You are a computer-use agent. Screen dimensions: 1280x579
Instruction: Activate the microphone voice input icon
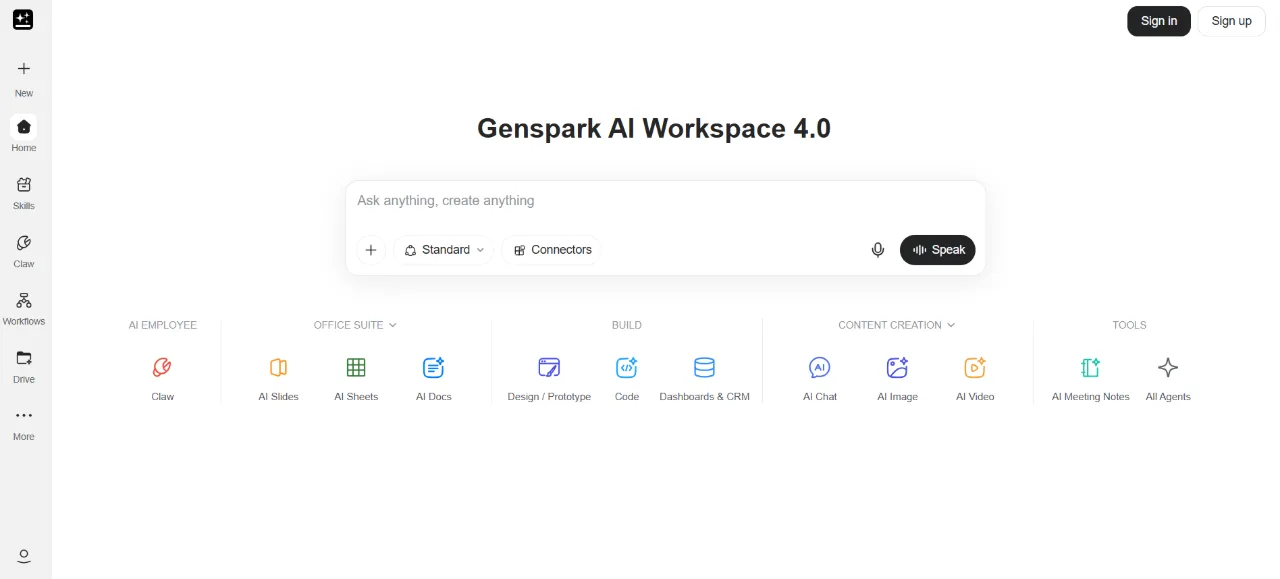(878, 250)
